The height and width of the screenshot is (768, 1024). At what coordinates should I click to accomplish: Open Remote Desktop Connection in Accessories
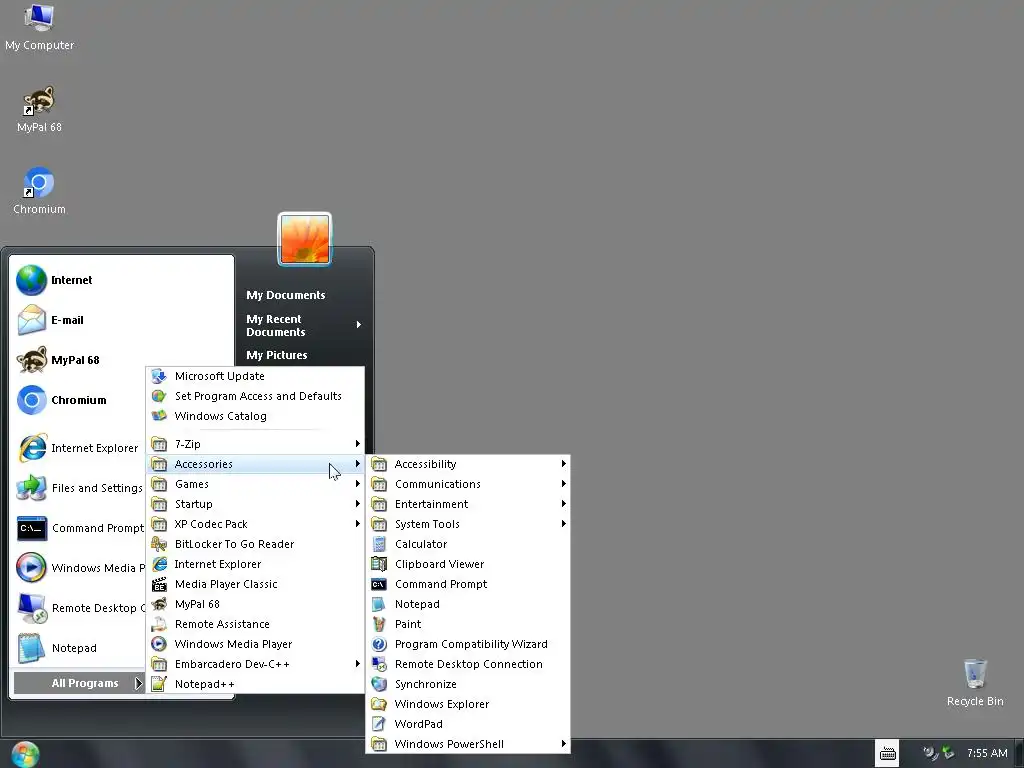(468, 664)
